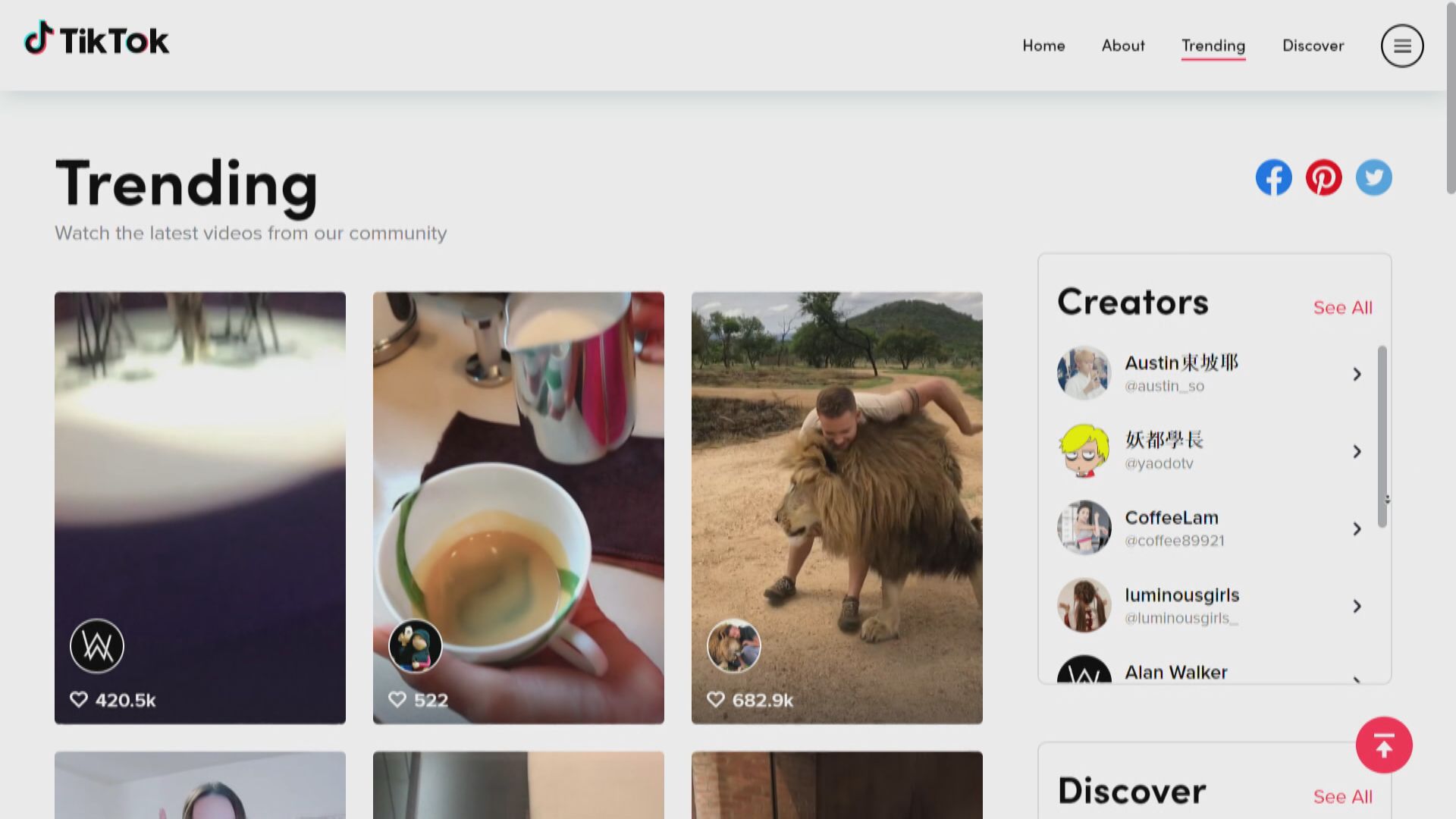
Task: Click the Creators list scrollbar
Action: tap(1382, 437)
